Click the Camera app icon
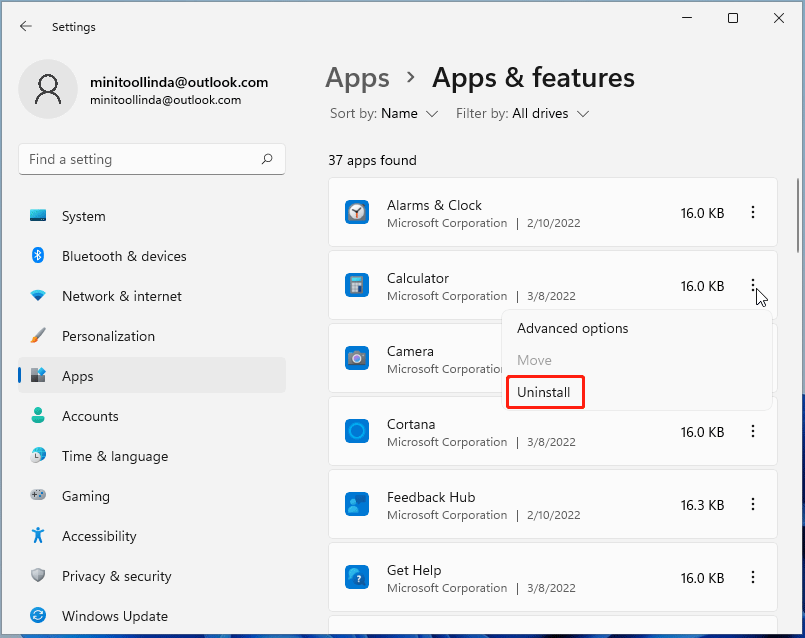 pos(357,358)
